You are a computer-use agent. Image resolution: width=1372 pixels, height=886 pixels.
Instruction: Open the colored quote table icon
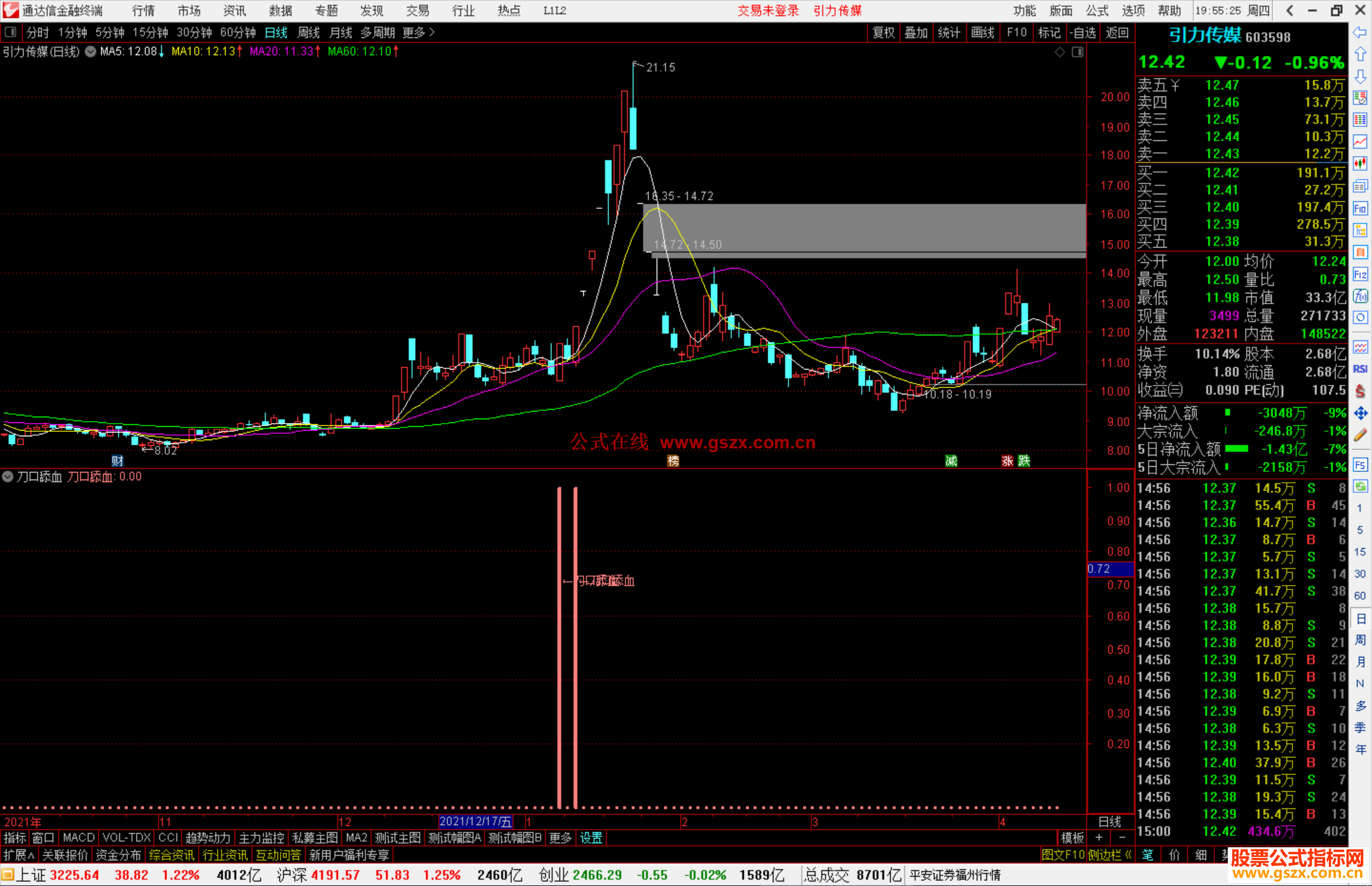(1360, 119)
